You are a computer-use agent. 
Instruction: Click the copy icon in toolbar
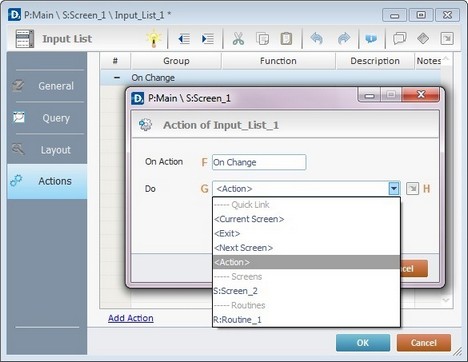click(262, 39)
